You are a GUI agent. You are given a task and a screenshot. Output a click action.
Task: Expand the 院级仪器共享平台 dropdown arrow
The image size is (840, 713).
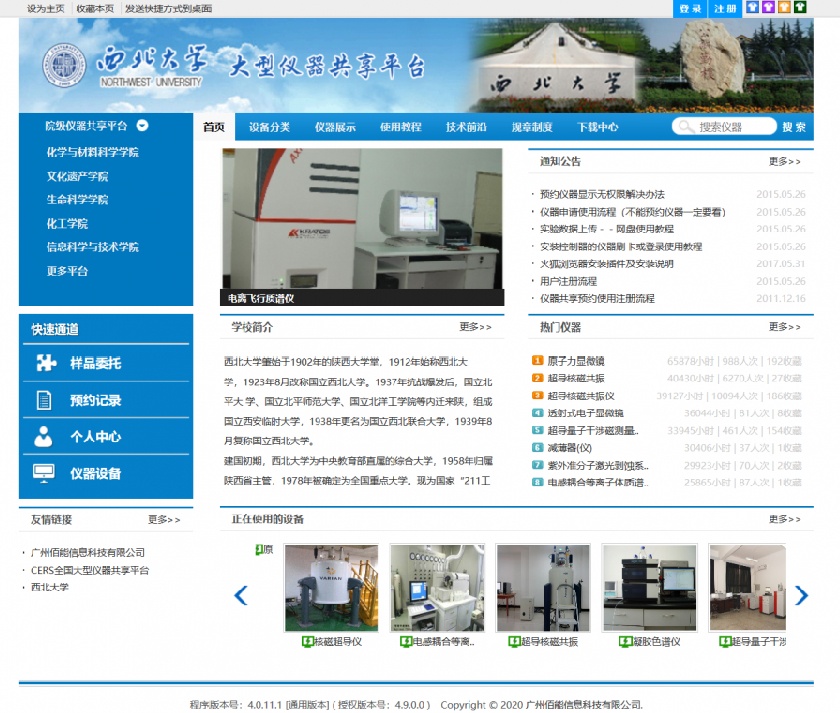[143, 126]
